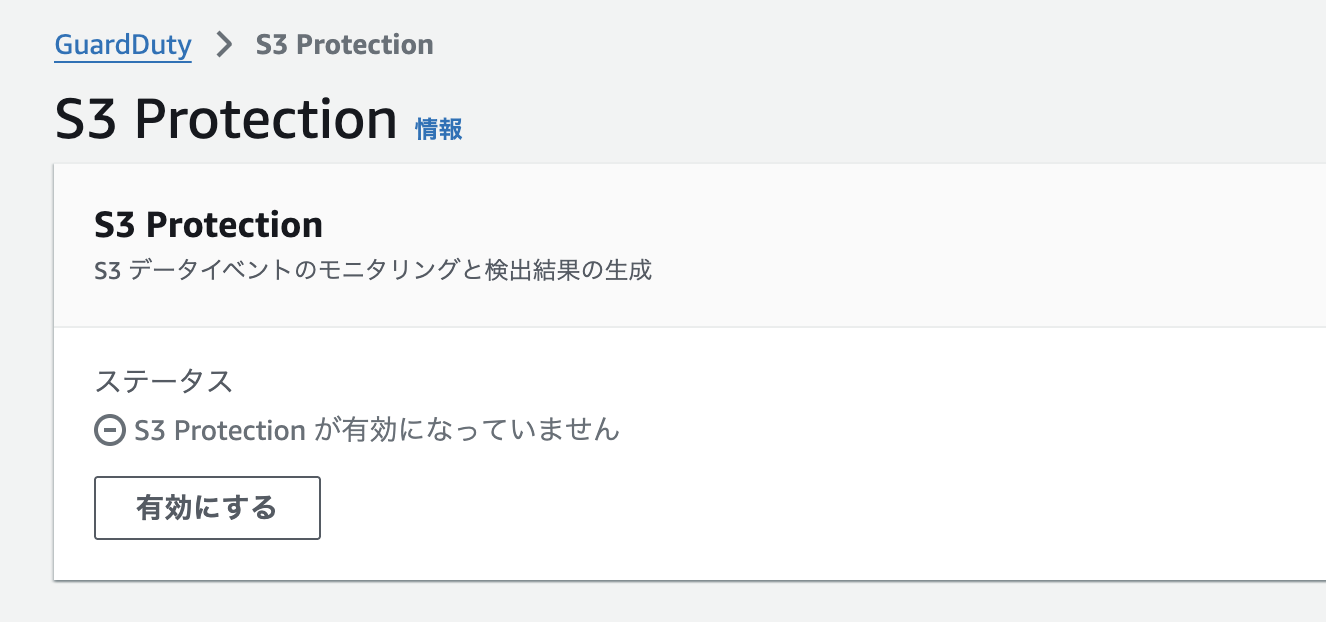
Task: Click the divider area of the S3 Protection card
Action: click(x=690, y=325)
